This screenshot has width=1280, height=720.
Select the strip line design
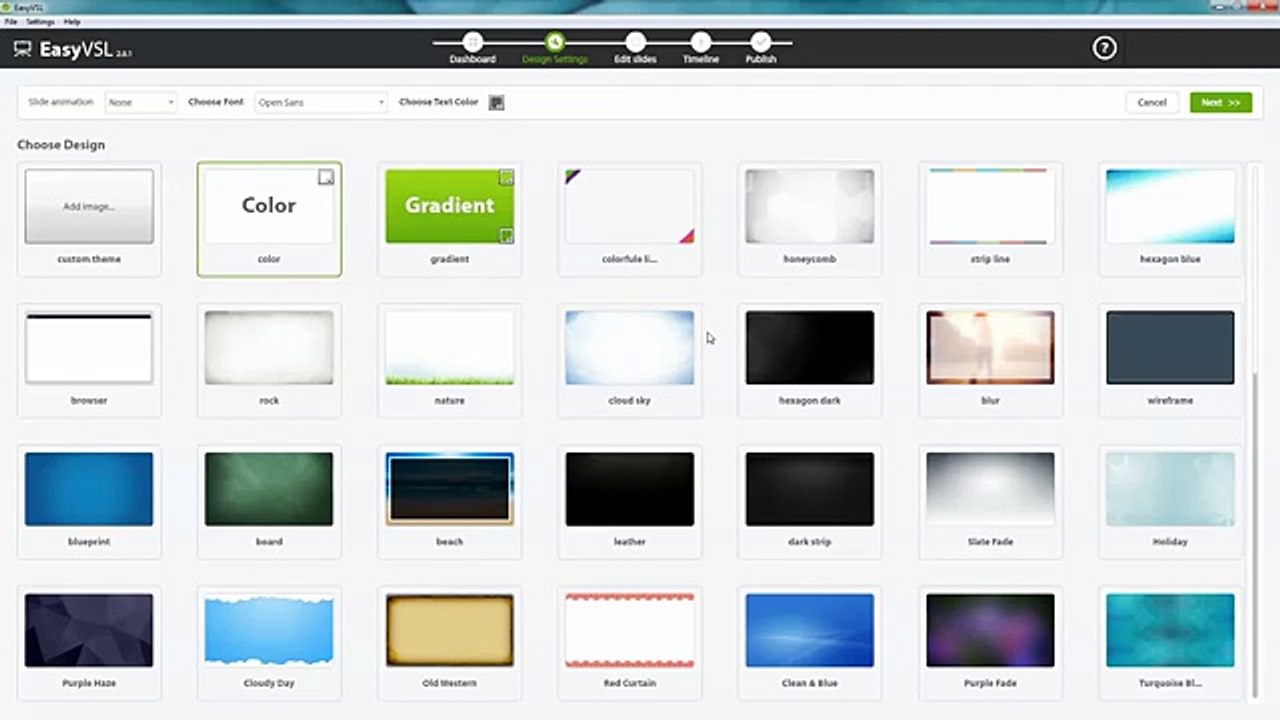pos(990,219)
